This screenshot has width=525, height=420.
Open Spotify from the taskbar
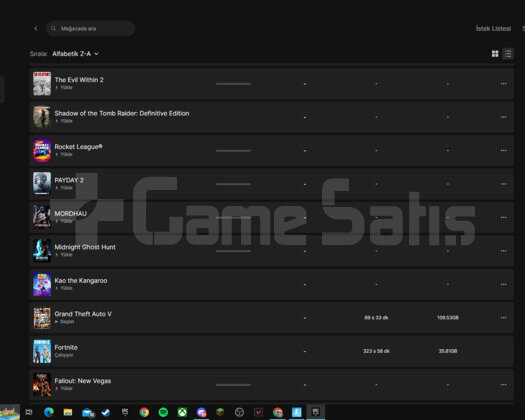pyautogui.click(x=163, y=412)
